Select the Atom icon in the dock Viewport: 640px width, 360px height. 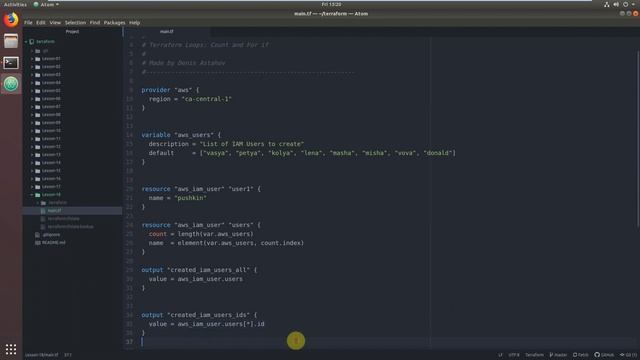tap(11, 84)
